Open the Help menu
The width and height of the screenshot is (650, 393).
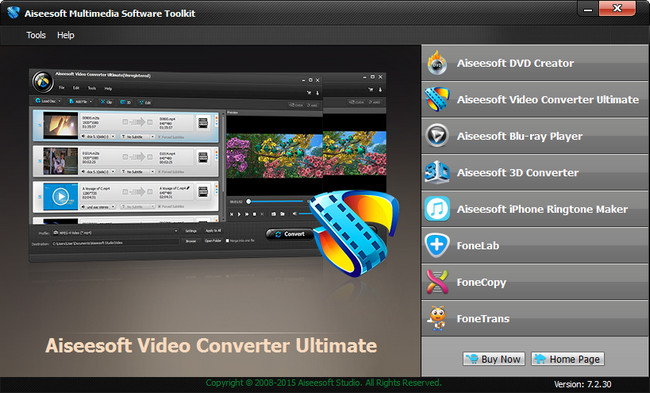(65, 35)
